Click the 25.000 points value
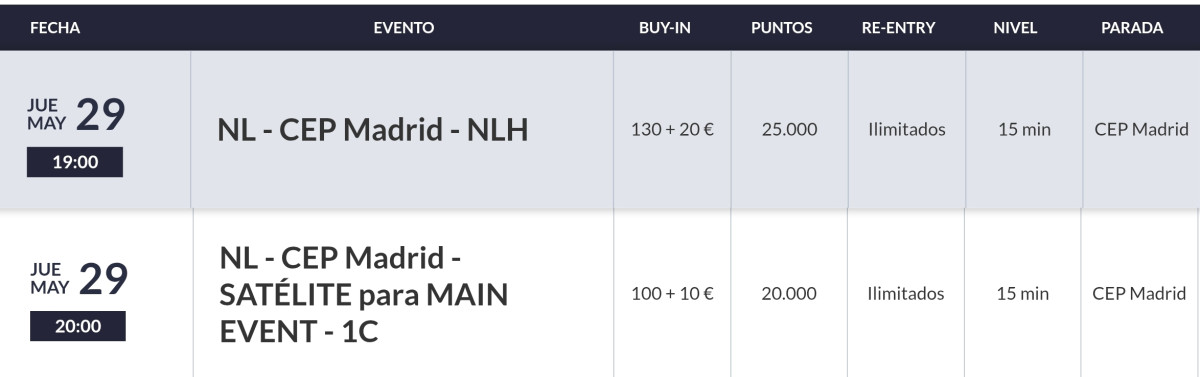 (789, 129)
